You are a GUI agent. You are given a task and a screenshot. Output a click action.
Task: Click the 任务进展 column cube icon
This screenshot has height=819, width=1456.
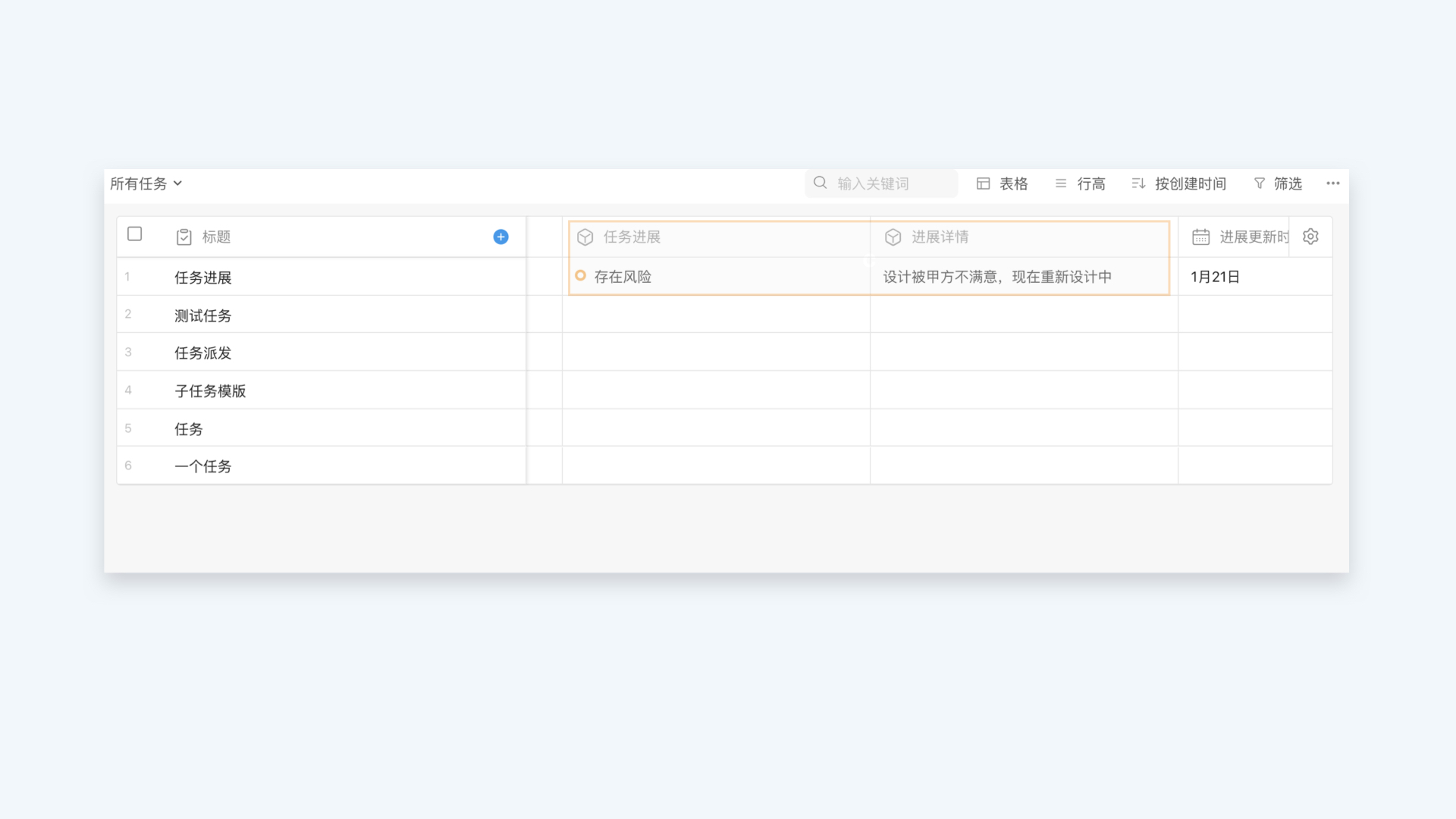pos(585,237)
